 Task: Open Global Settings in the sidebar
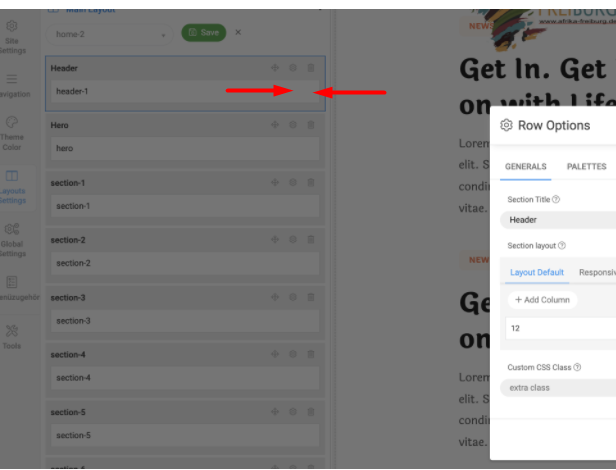click(x=12, y=240)
